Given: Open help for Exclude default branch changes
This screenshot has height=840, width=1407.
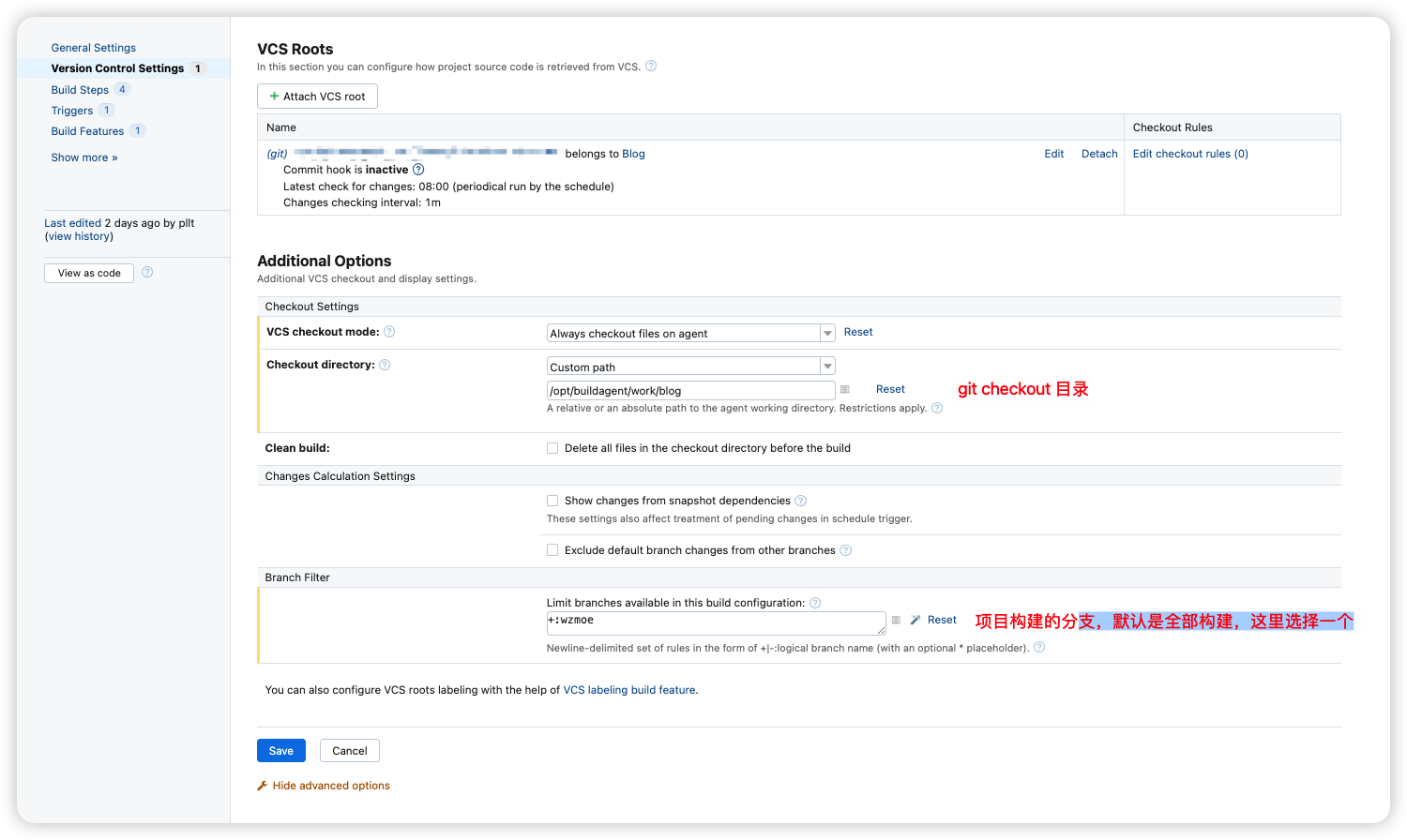Looking at the screenshot, I should (846, 550).
